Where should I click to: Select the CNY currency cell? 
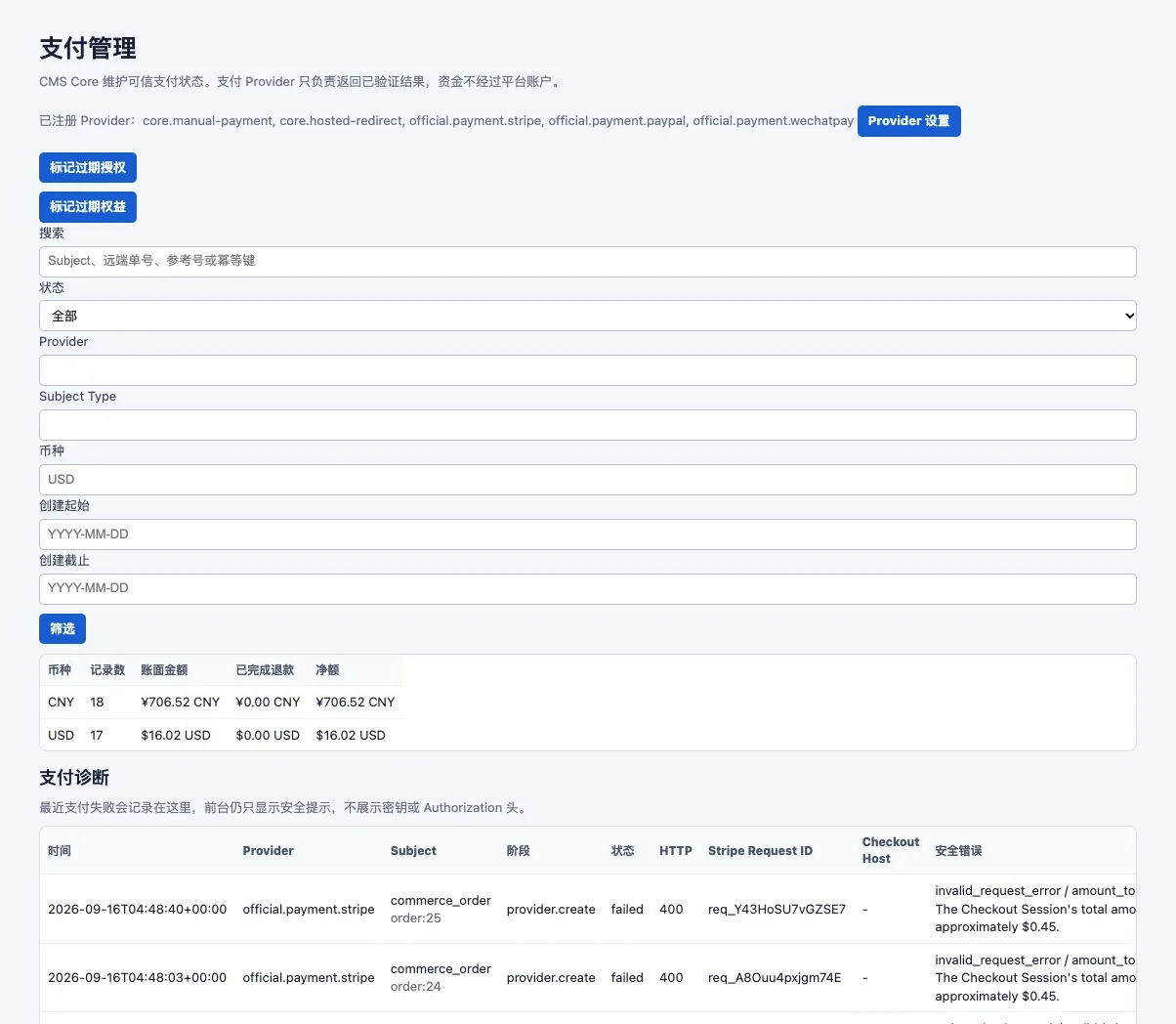coord(61,703)
